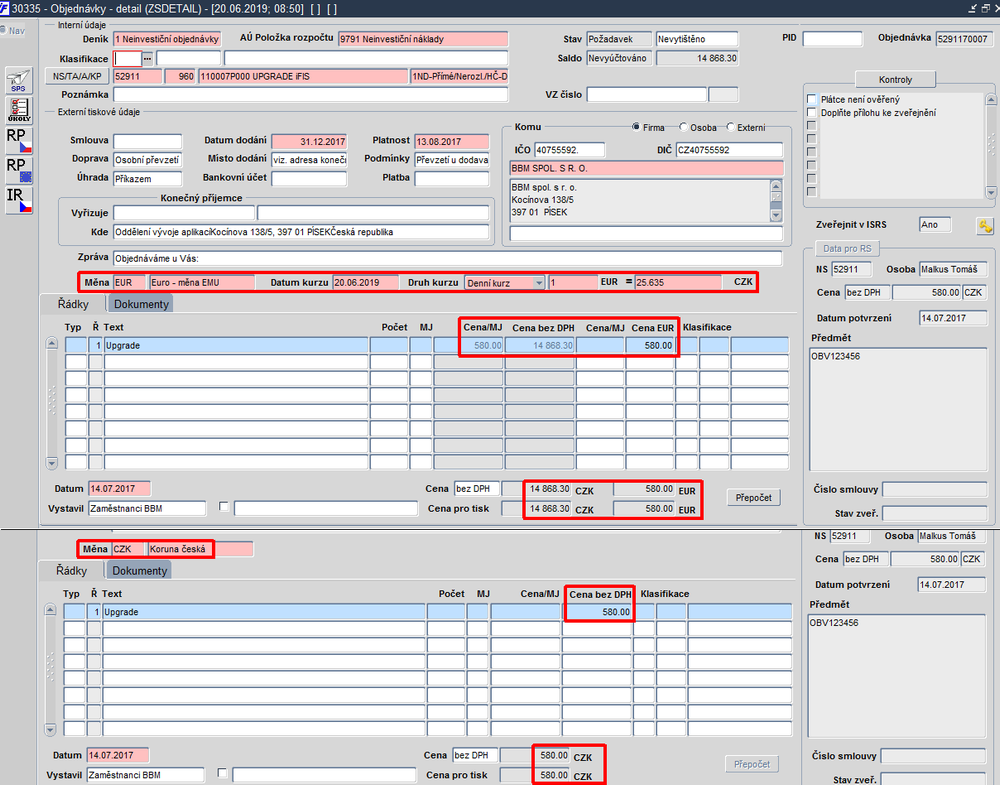Tick the Doplňte přílohu ke zveřejnění checkbox
Screen dimensions: 1000x785
pos(812,113)
